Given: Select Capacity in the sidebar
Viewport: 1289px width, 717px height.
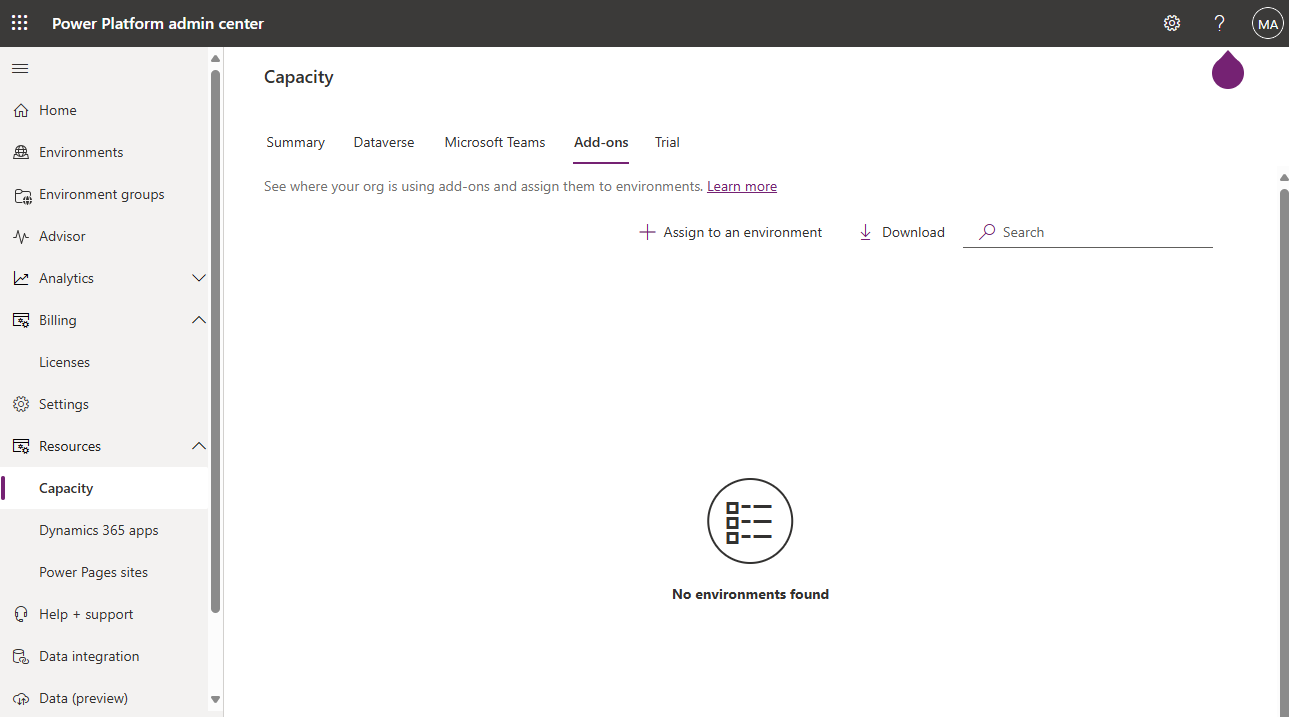Looking at the screenshot, I should pyautogui.click(x=105, y=488).
